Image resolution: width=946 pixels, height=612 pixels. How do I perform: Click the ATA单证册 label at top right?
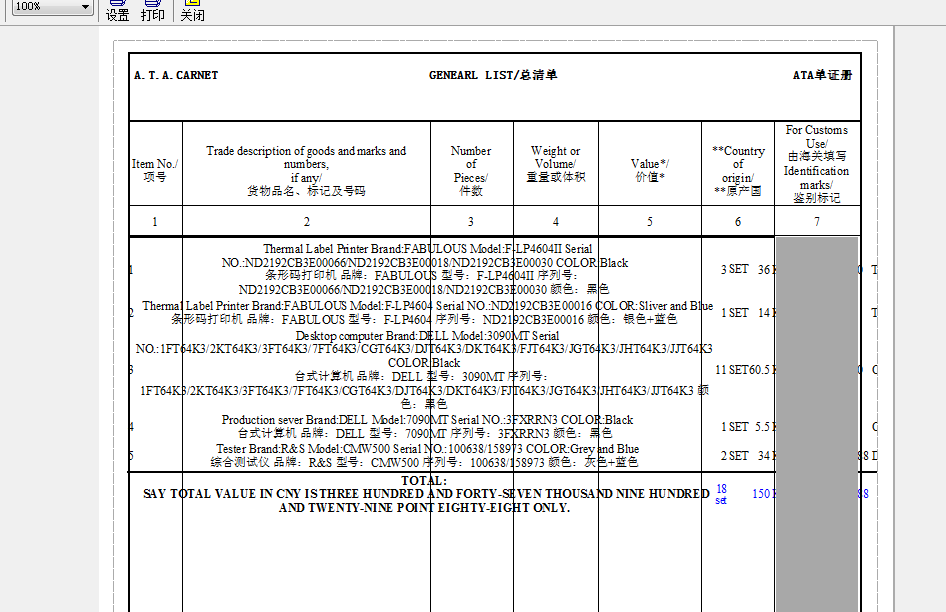tap(822, 76)
